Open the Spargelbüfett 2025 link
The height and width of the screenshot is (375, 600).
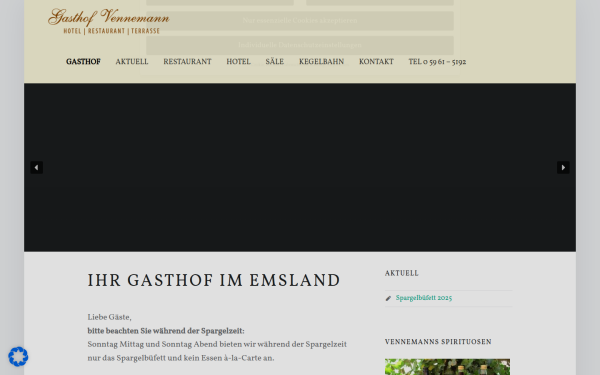click(424, 298)
